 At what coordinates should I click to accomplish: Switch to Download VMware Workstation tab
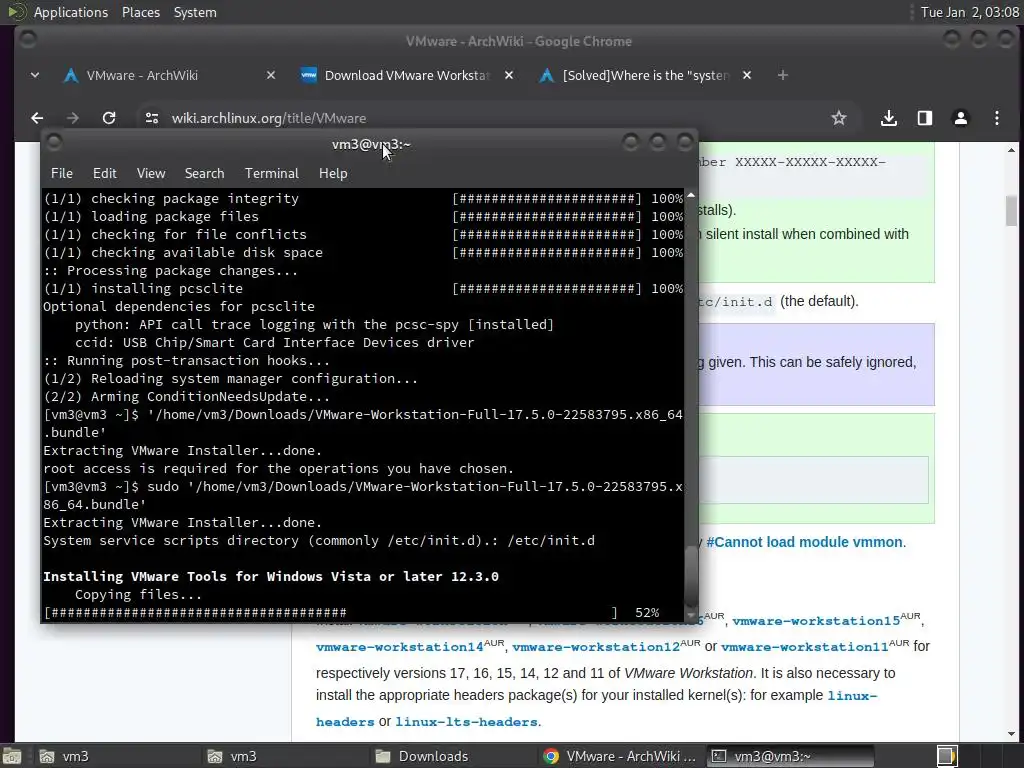click(x=406, y=76)
